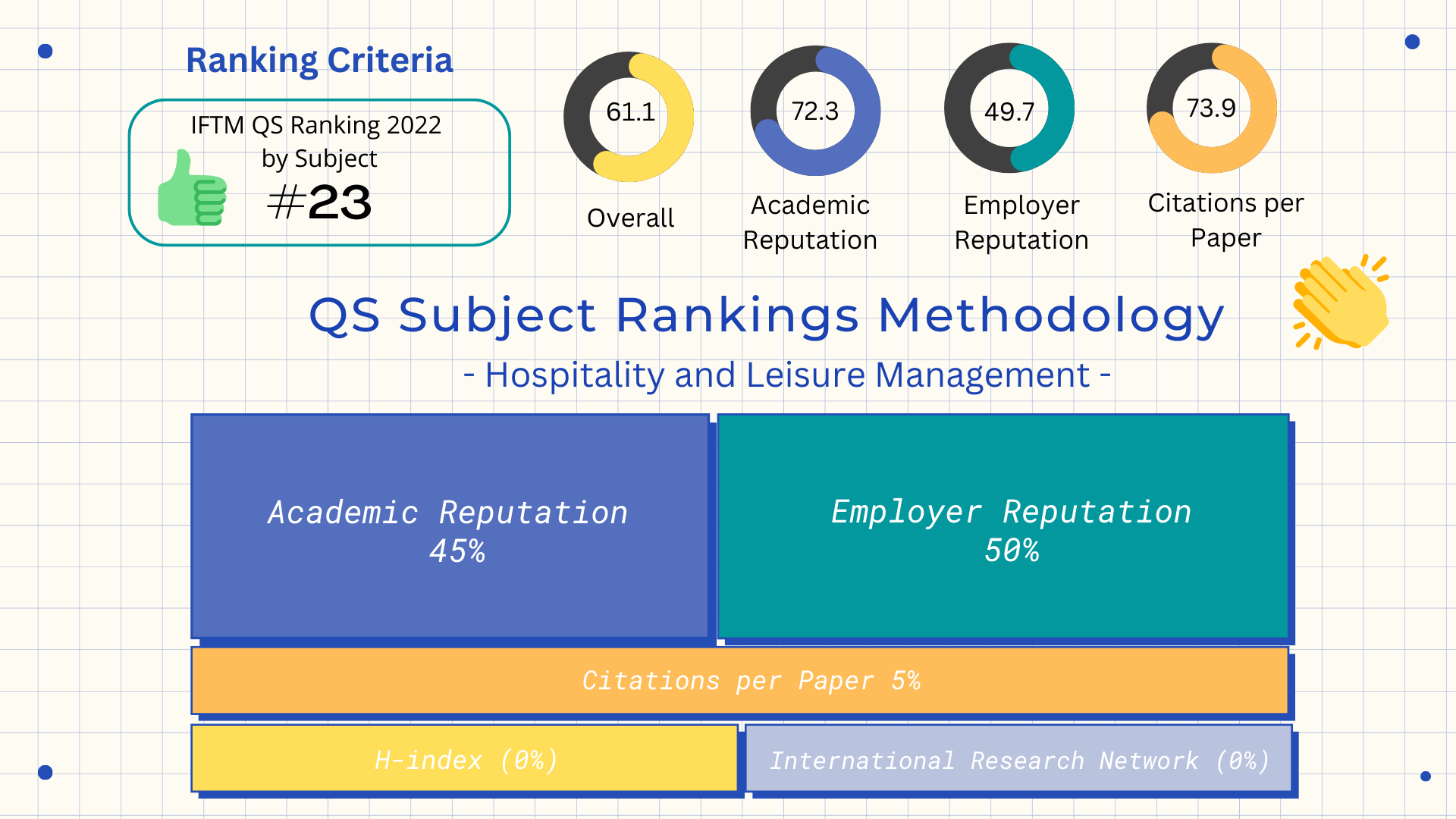Click the green thumbs-up icon

[192, 190]
